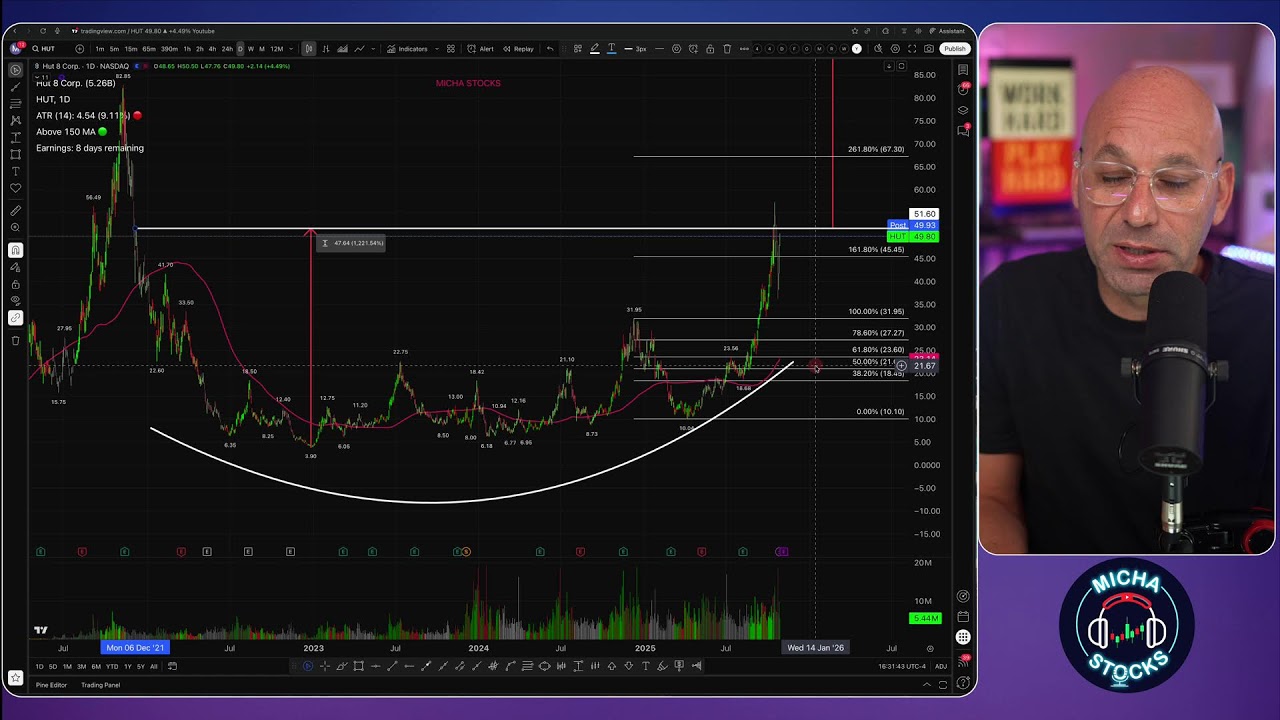Open more options on floating toolbar
This screenshot has width=1280, height=720.
pos(744,49)
